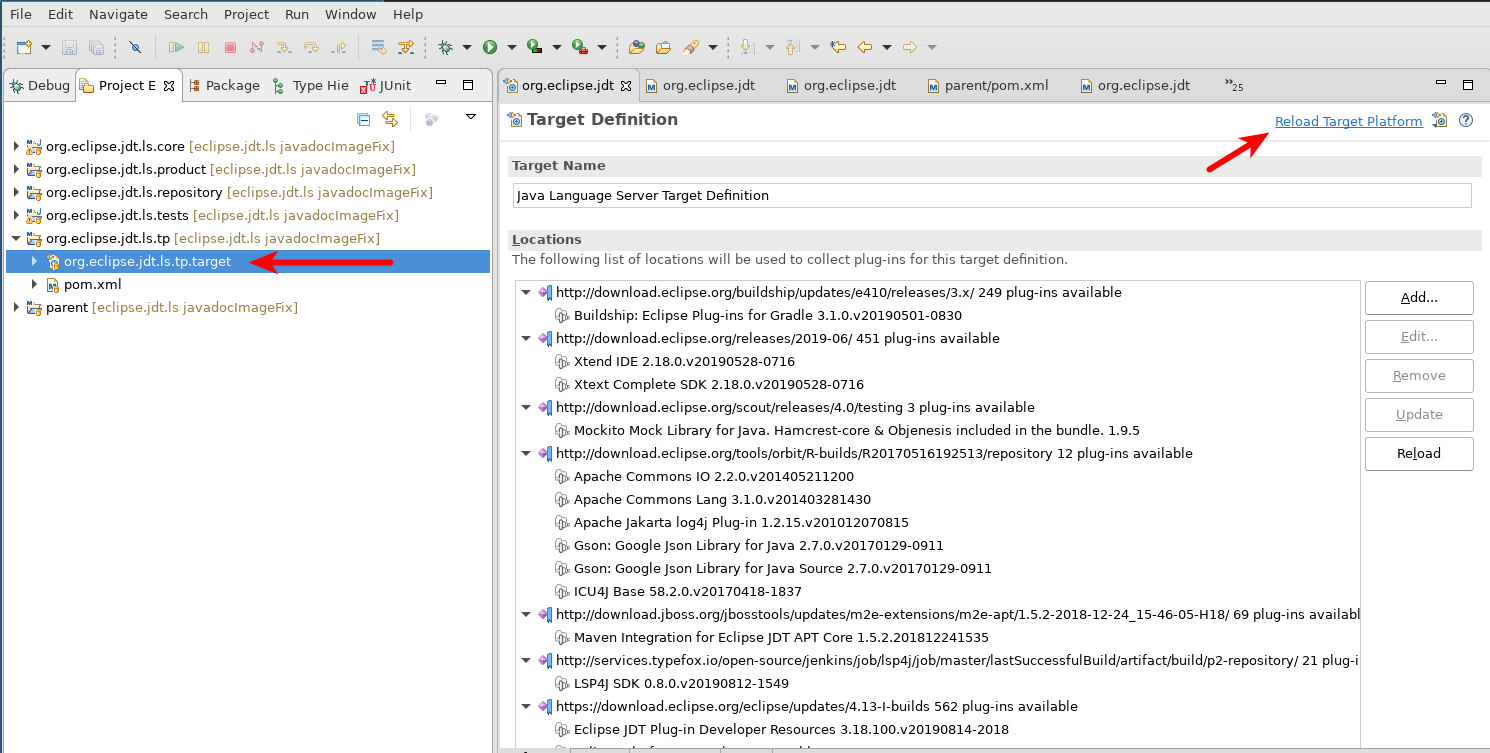Click the Save toolbar icon
Viewport: 1490px width, 753px height.
(69, 47)
